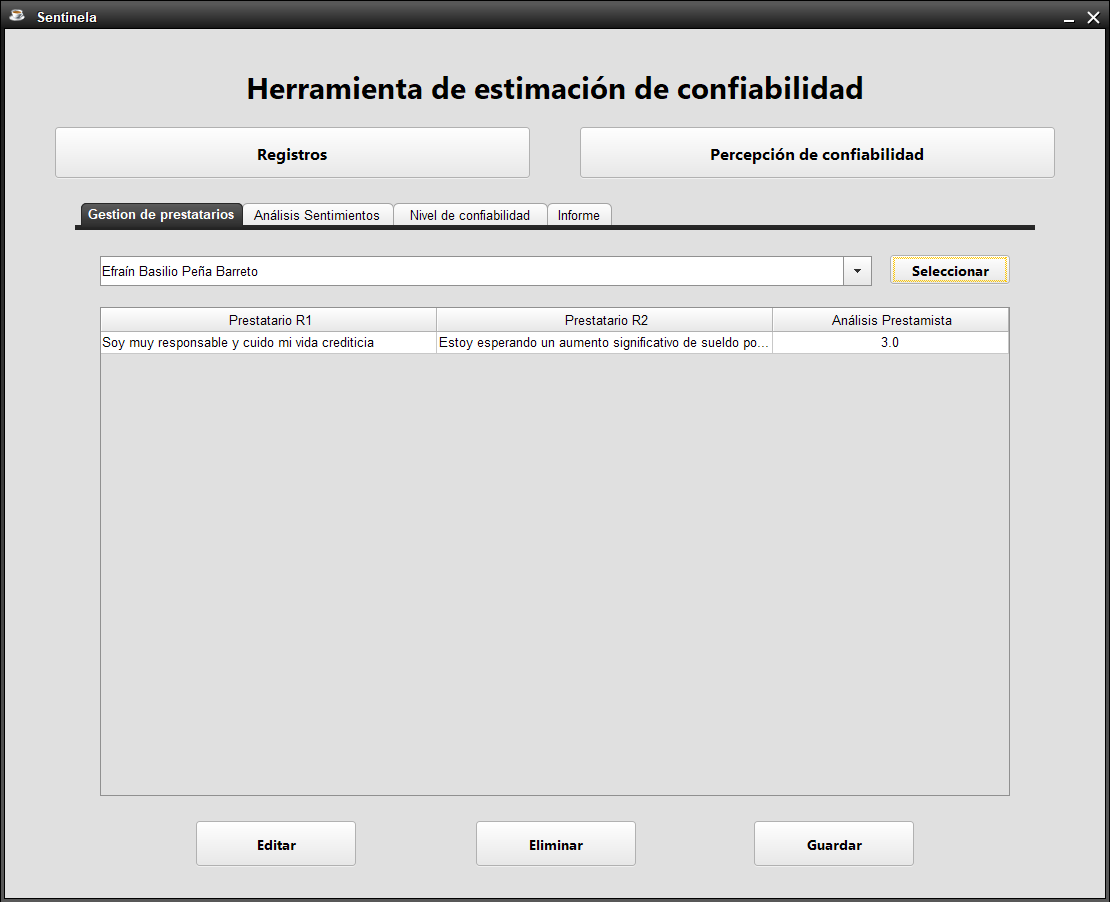The height and width of the screenshot is (902, 1110).
Task: Open the Registros section
Action: (292, 154)
